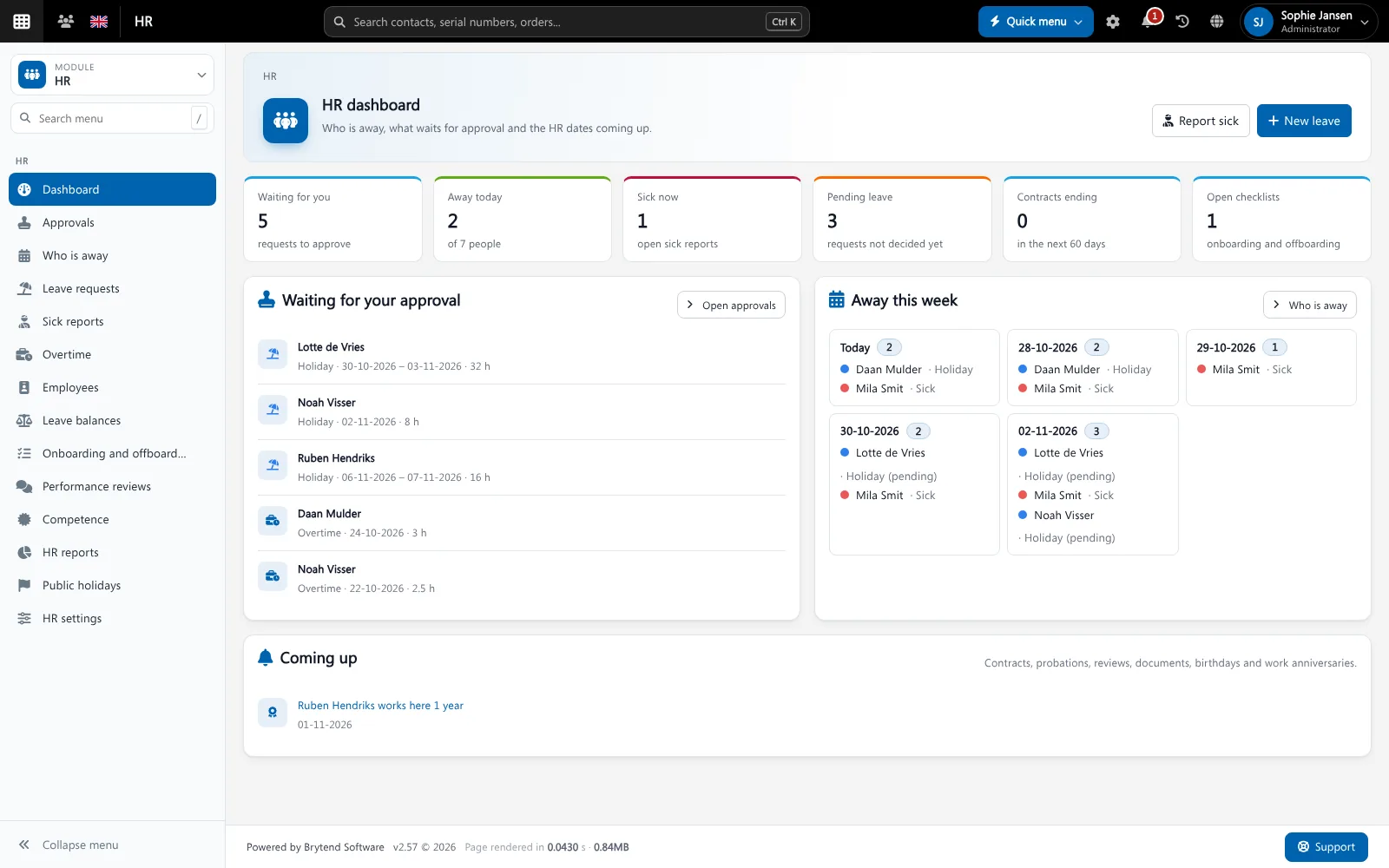1389x868 pixels.
Task: Click overtime icon beside Daan Mulder request
Action: pos(273,521)
